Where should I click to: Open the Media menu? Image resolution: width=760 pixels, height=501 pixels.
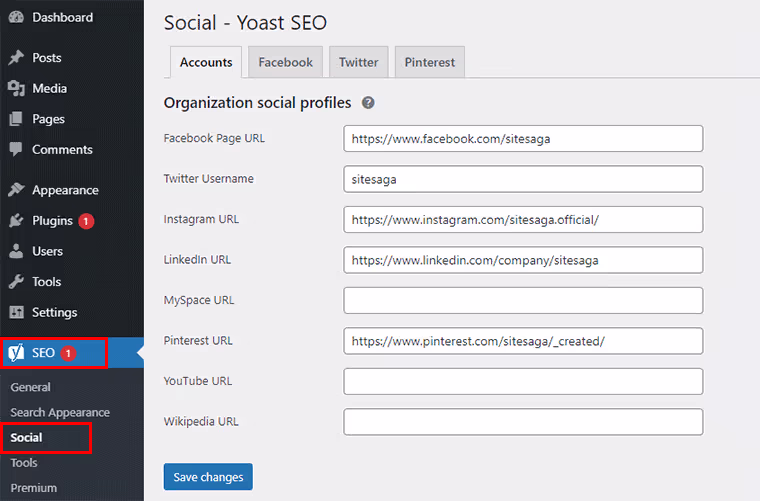(49, 88)
